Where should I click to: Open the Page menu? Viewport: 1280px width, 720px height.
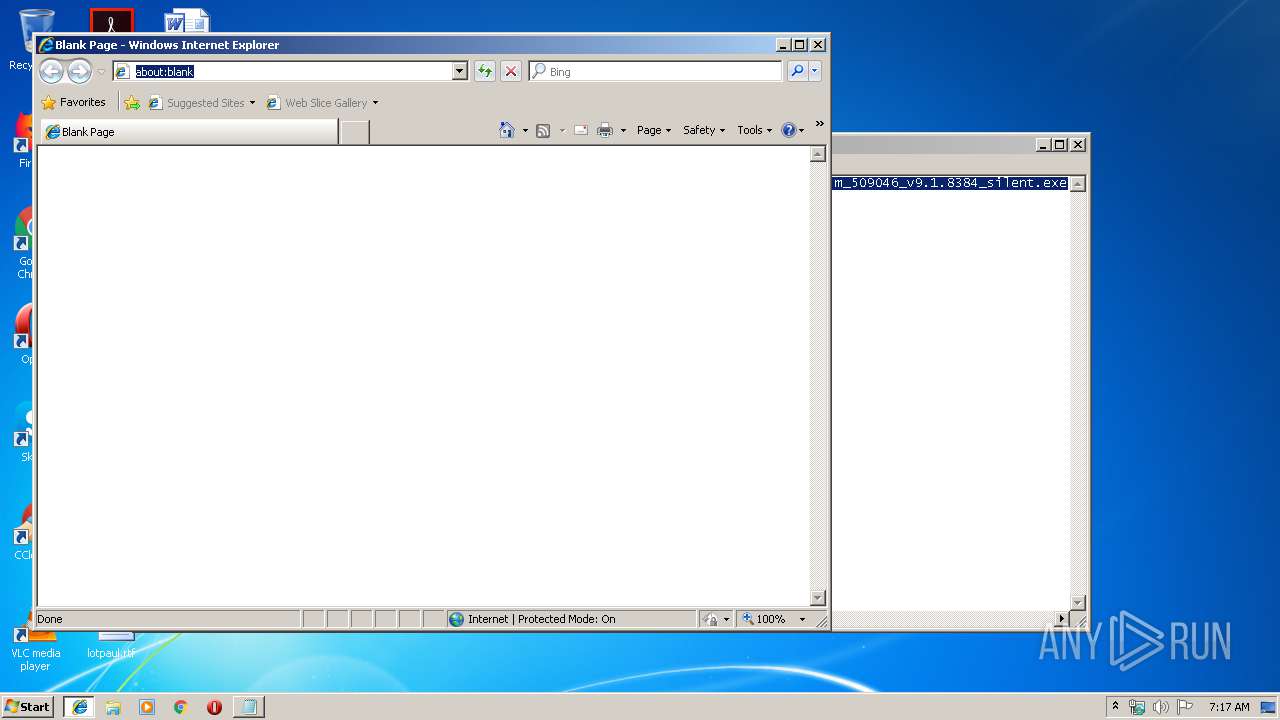(654, 130)
